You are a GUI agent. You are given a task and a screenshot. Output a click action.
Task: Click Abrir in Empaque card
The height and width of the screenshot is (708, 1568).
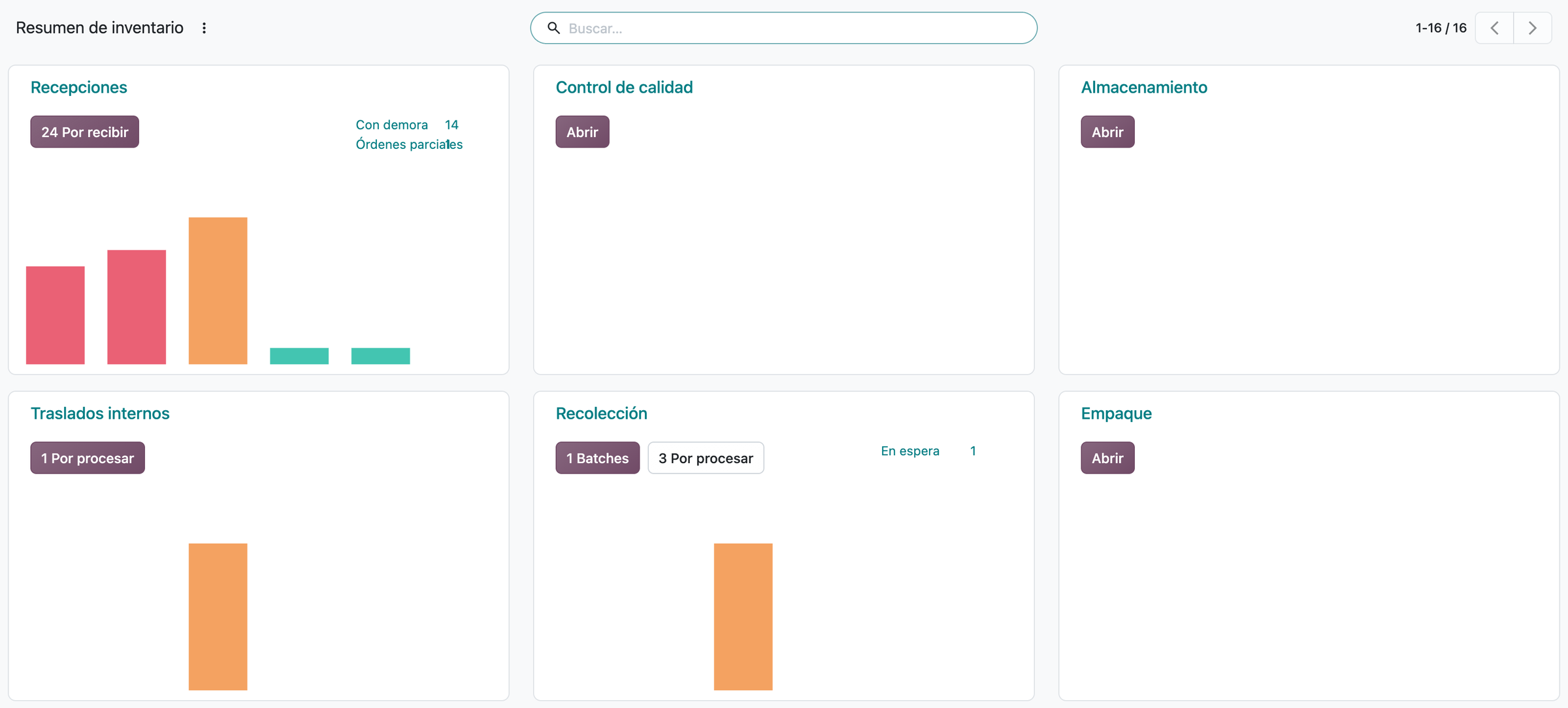coord(1107,458)
